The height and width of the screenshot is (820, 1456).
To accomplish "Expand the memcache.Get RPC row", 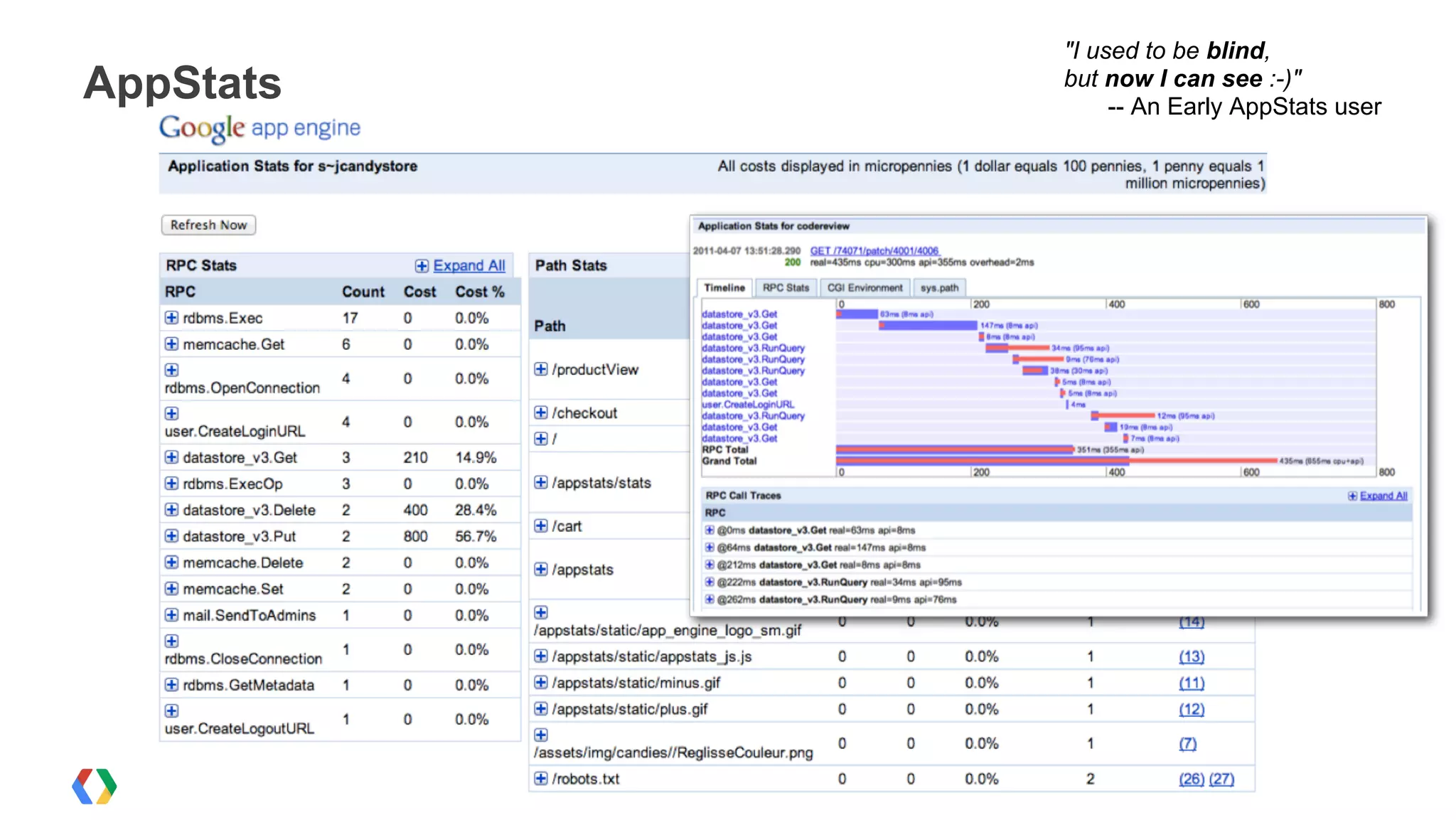I will click(171, 344).
